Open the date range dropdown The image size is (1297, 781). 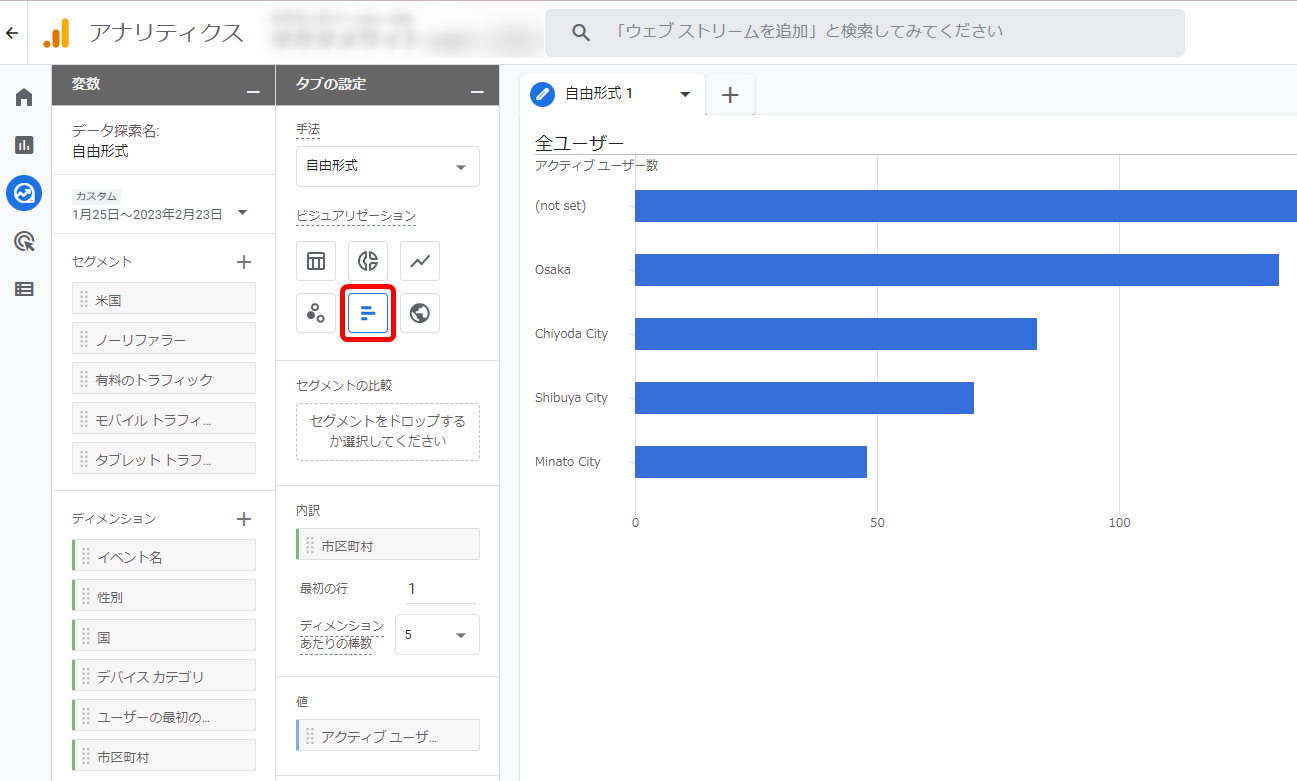click(242, 212)
